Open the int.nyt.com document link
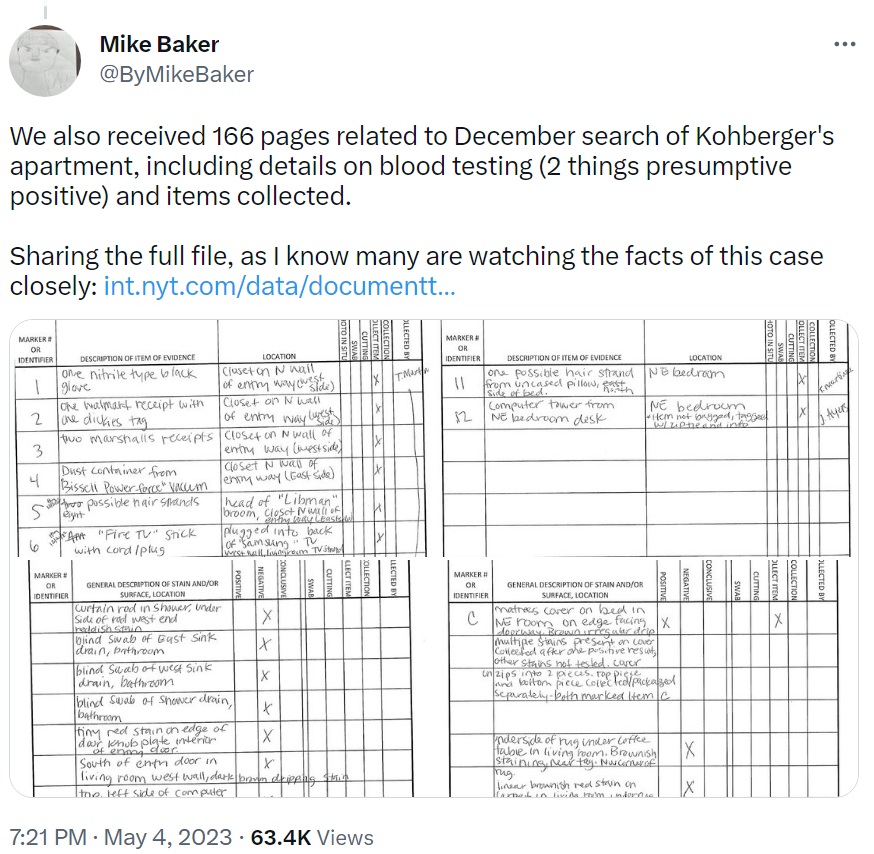The height and width of the screenshot is (854, 874). [x=280, y=287]
